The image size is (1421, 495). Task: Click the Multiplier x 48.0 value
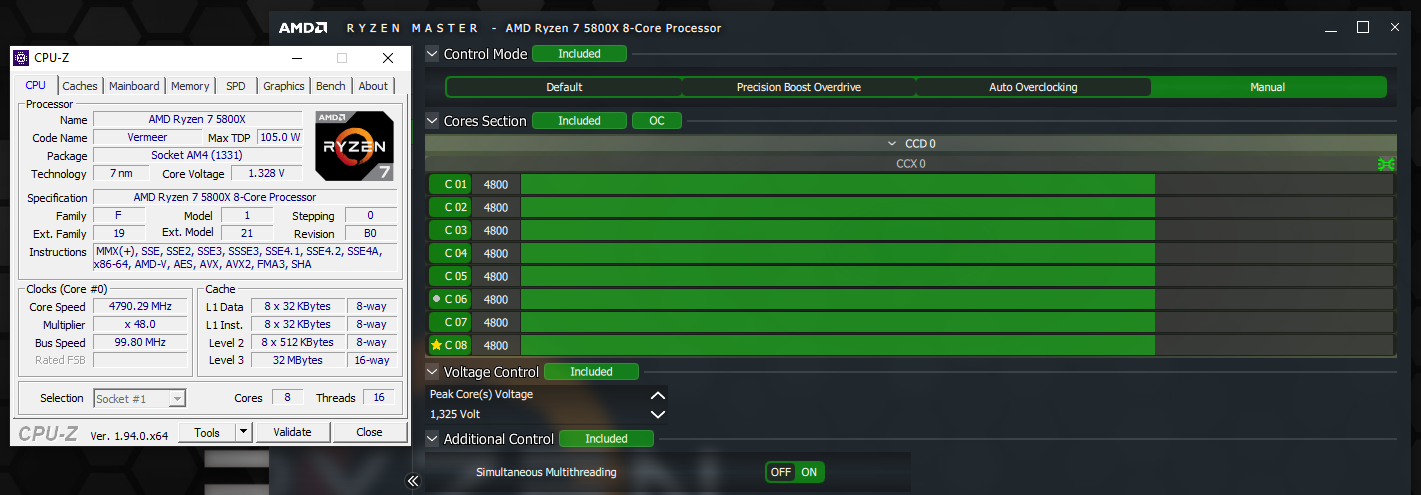(140, 324)
